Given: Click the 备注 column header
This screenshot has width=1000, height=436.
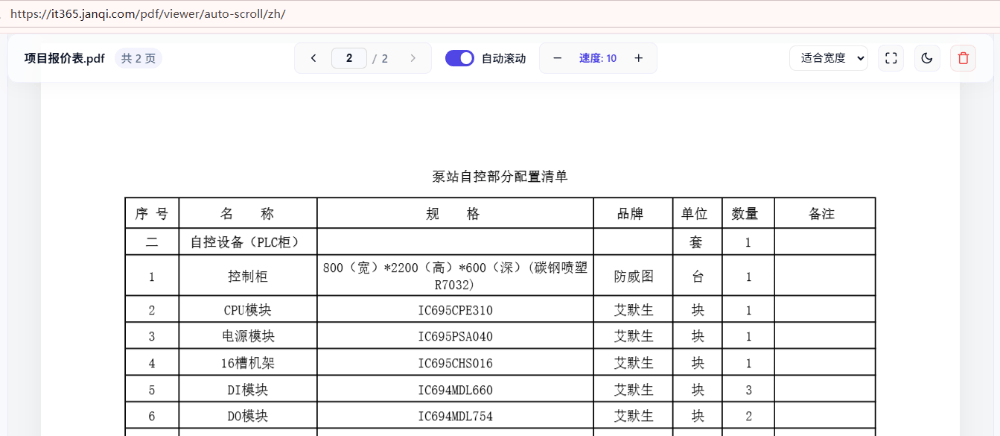Looking at the screenshot, I should 825,214.
